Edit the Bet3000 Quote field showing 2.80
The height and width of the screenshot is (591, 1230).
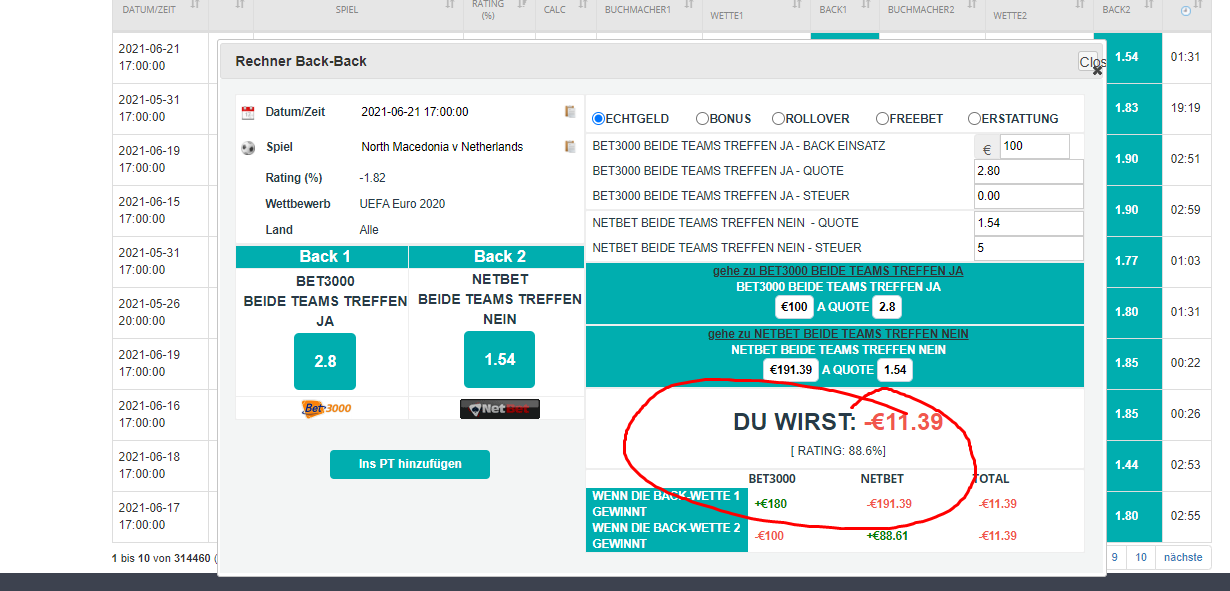1029,171
